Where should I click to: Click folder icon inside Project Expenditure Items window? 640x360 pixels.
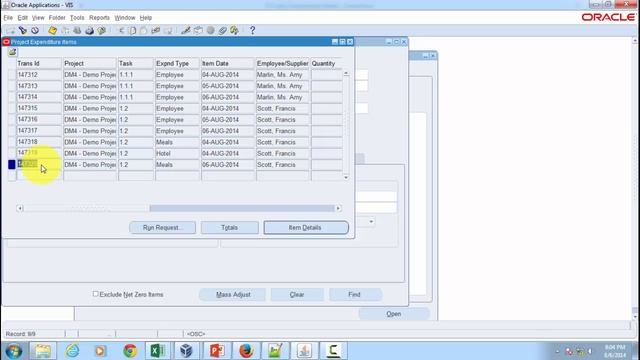point(12,52)
